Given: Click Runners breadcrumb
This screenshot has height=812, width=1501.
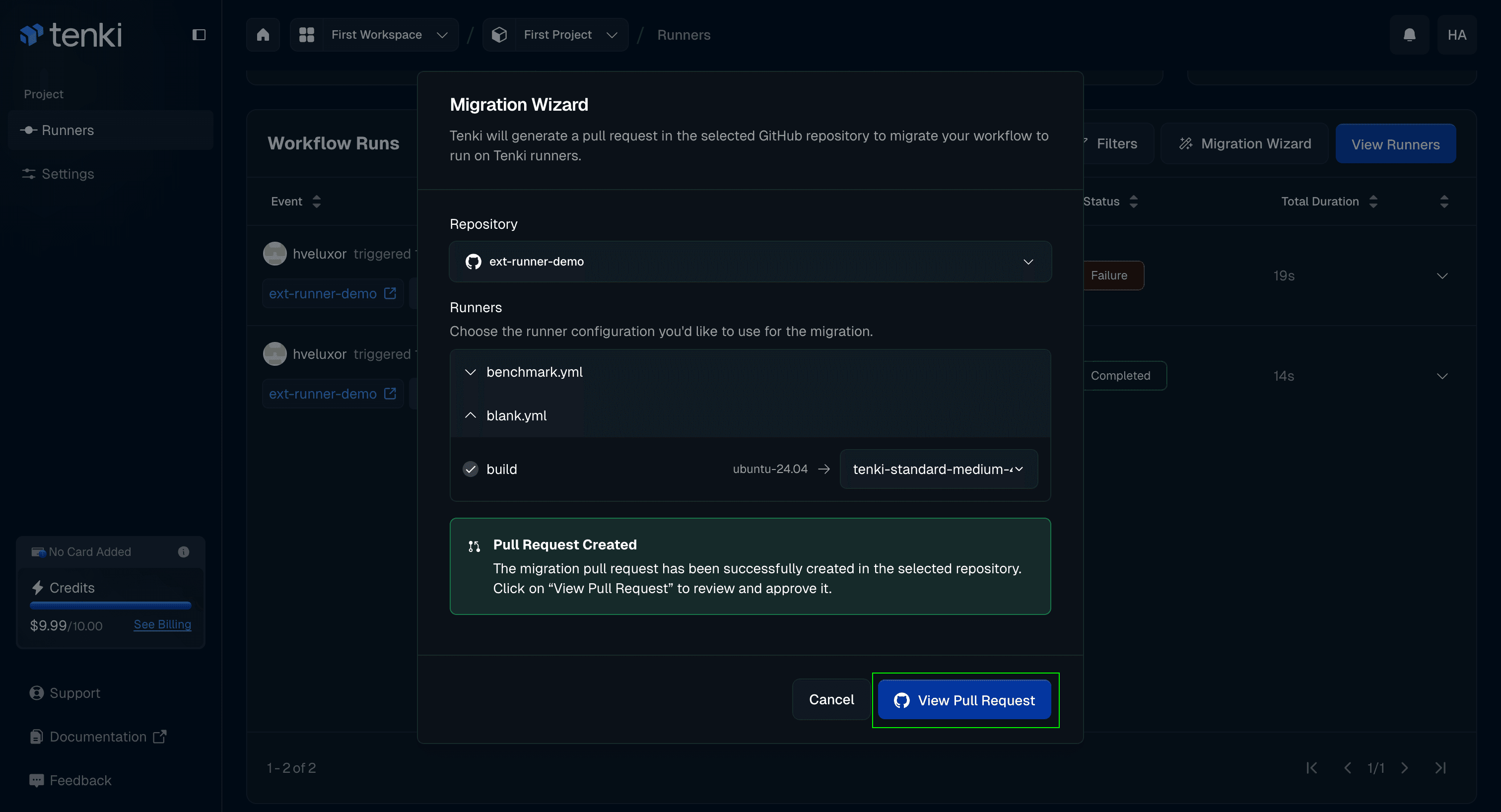Looking at the screenshot, I should coord(683,35).
